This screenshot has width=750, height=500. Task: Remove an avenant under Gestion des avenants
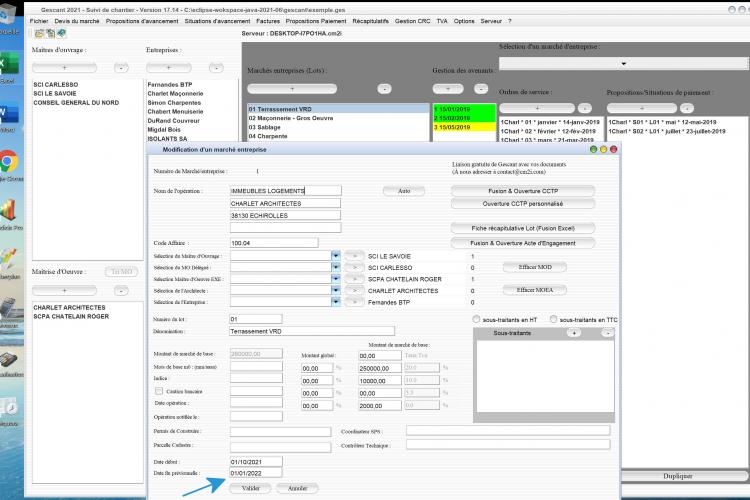pyautogui.click(x=481, y=89)
